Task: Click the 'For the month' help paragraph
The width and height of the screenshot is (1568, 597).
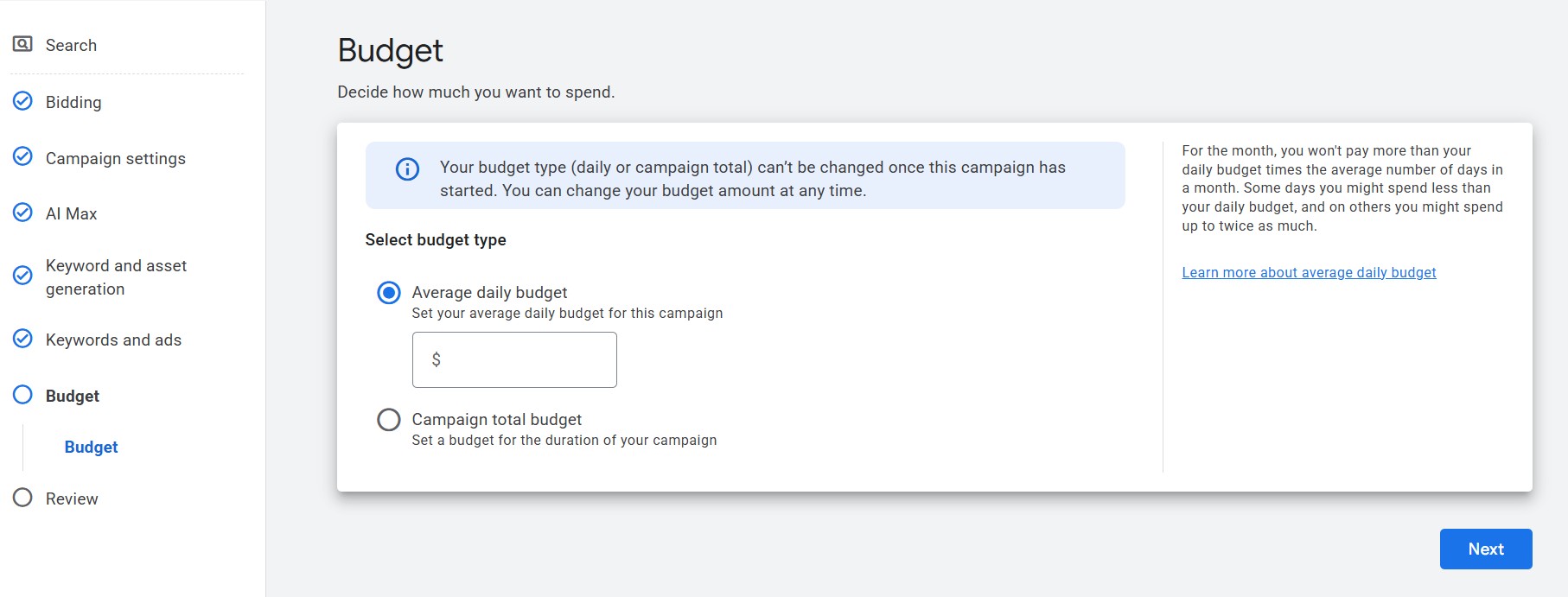Action: coord(1342,188)
